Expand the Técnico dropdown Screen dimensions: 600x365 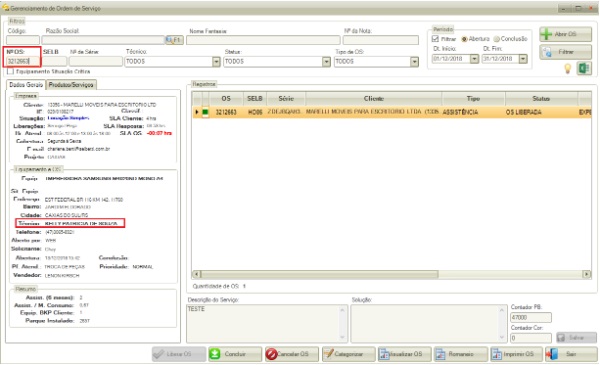point(216,62)
